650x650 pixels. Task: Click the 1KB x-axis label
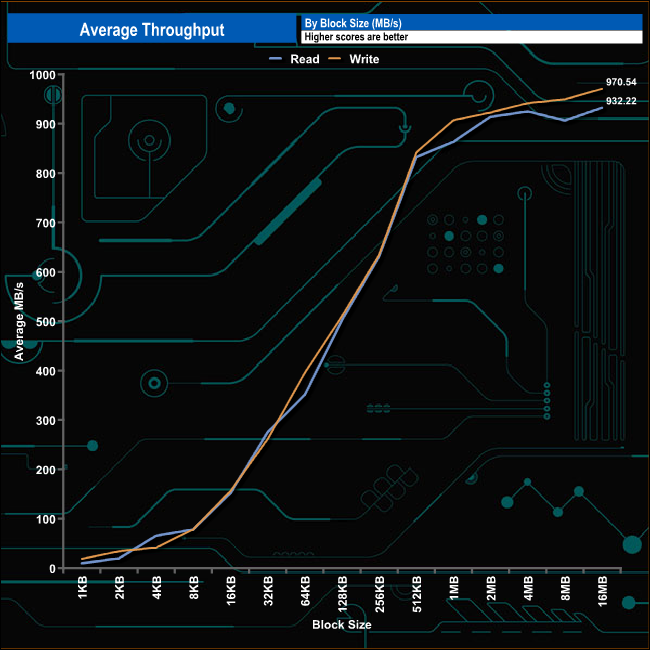82,587
